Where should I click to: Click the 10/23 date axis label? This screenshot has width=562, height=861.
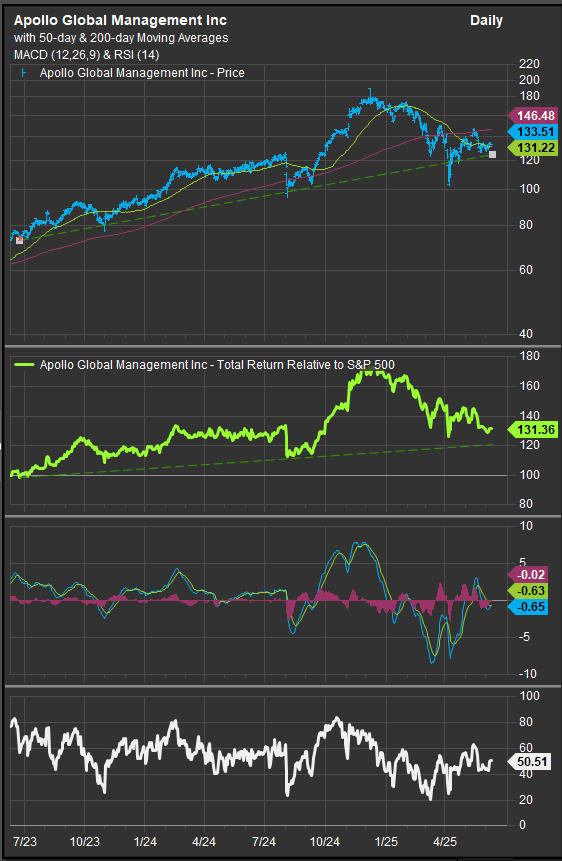85,841
